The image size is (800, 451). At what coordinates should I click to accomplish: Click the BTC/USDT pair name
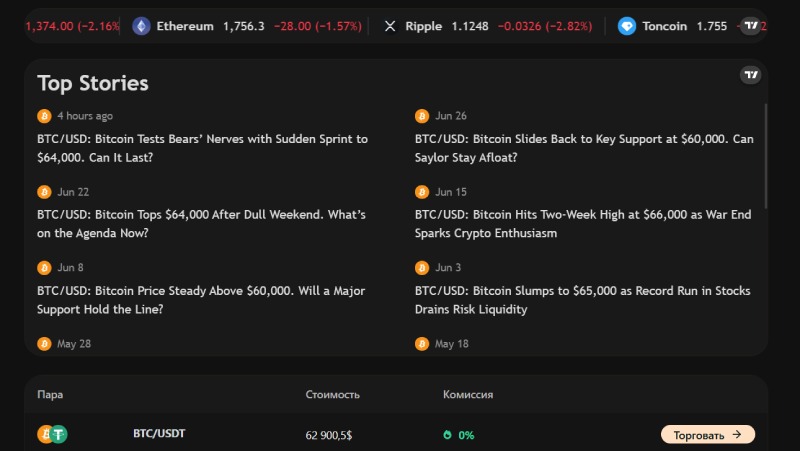pyautogui.click(x=159, y=434)
